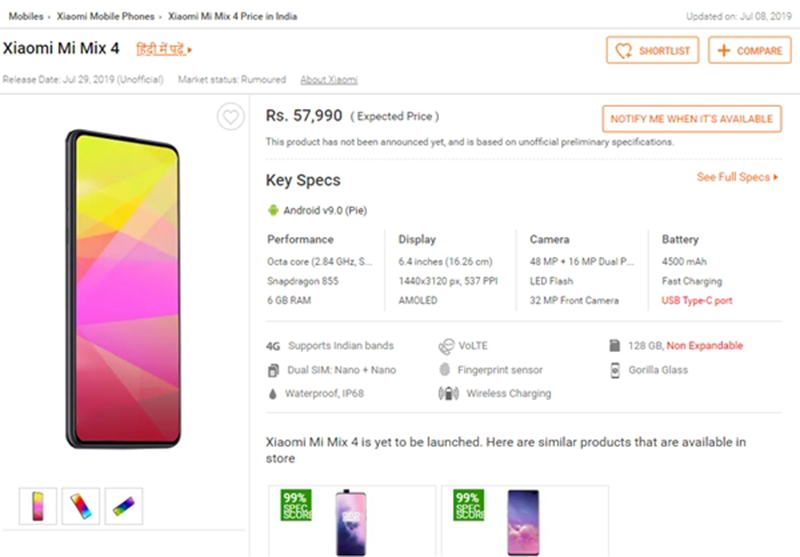Screen dimensions: 800x557
Task: Select the third angled phone thumbnail
Action: pos(124,506)
